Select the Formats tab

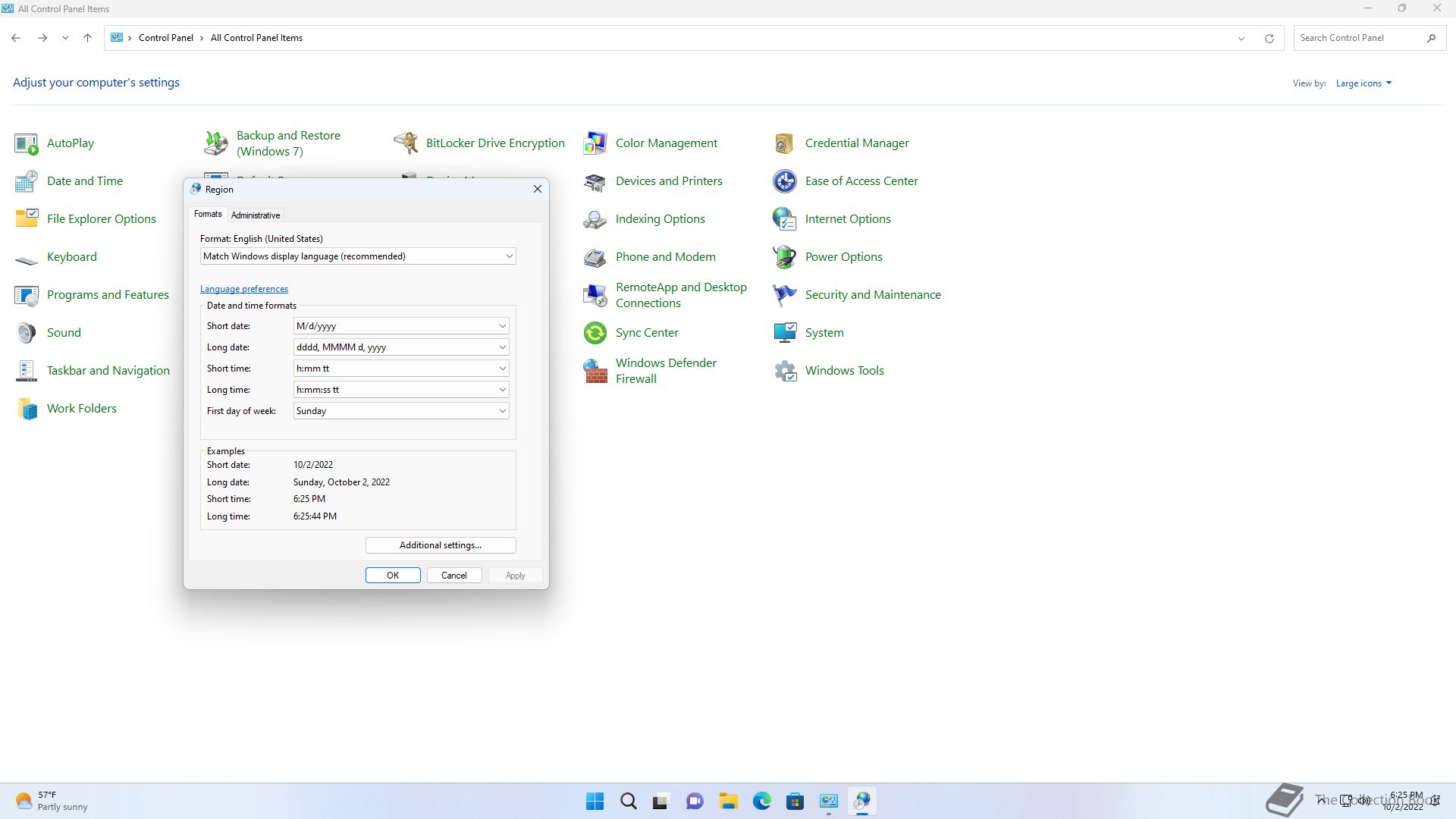208,214
